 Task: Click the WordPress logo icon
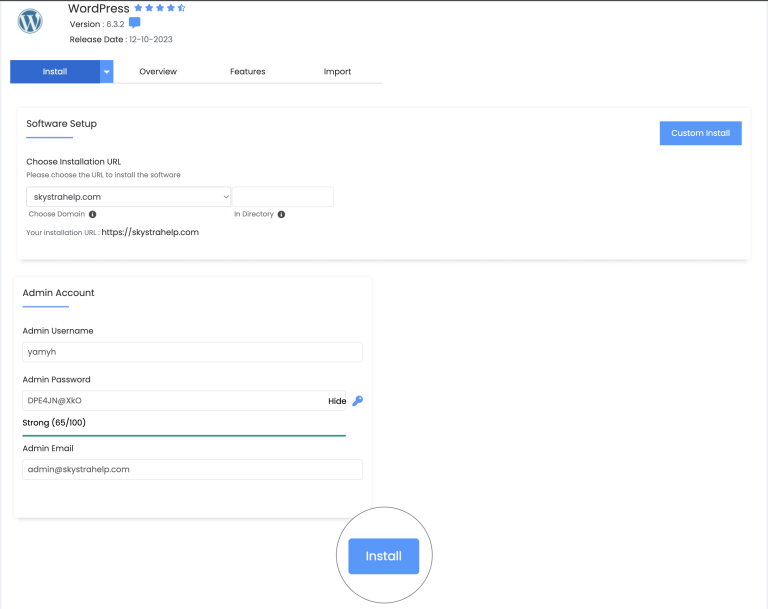coord(30,21)
